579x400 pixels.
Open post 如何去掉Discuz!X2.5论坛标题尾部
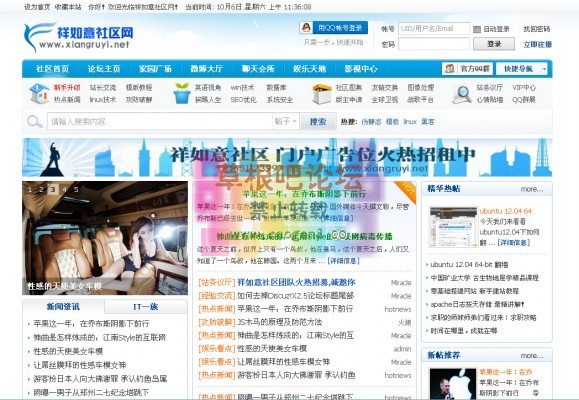click(295, 295)
